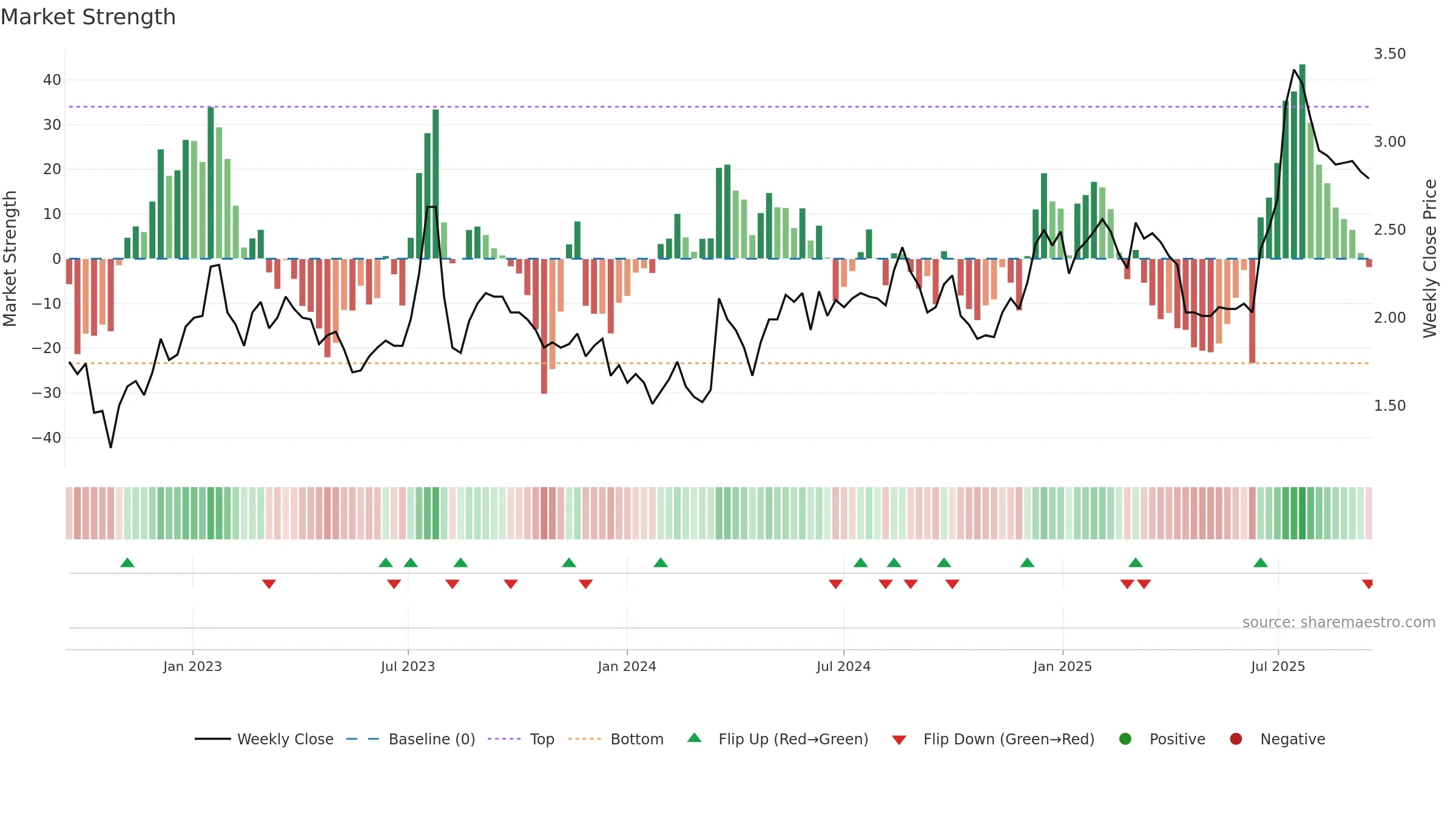Click the tallest green bar above 40

click(1302, 161)
